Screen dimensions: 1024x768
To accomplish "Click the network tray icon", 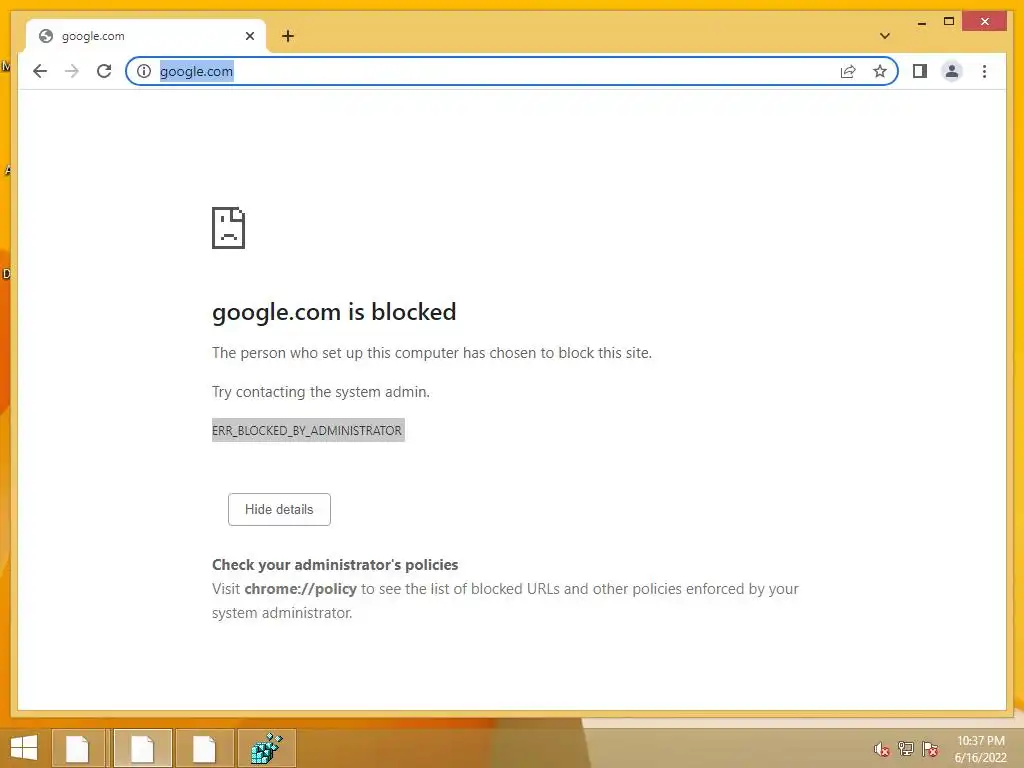I will click(x=906, y=749).
